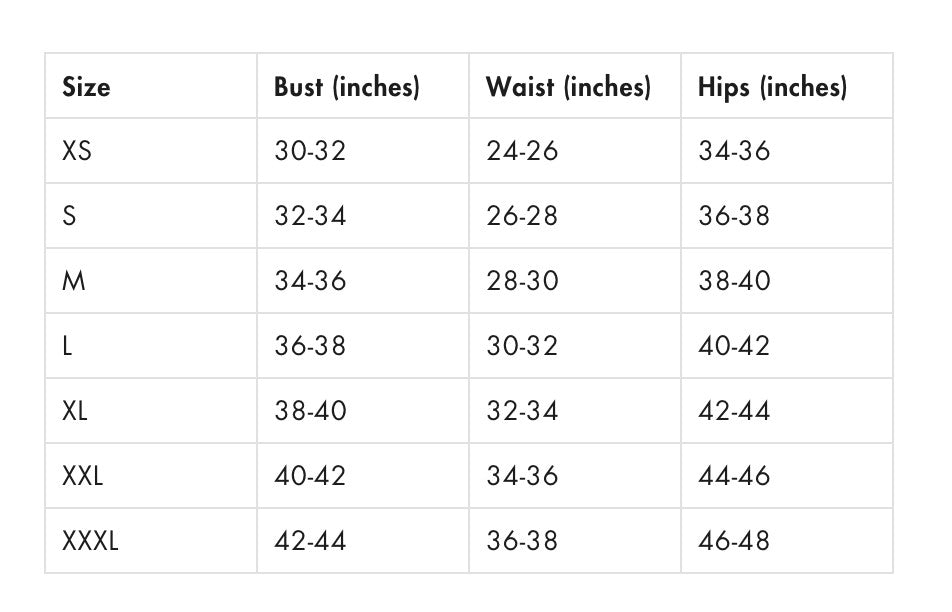
Task: Click the Size column header
Action: coord(86,87)
